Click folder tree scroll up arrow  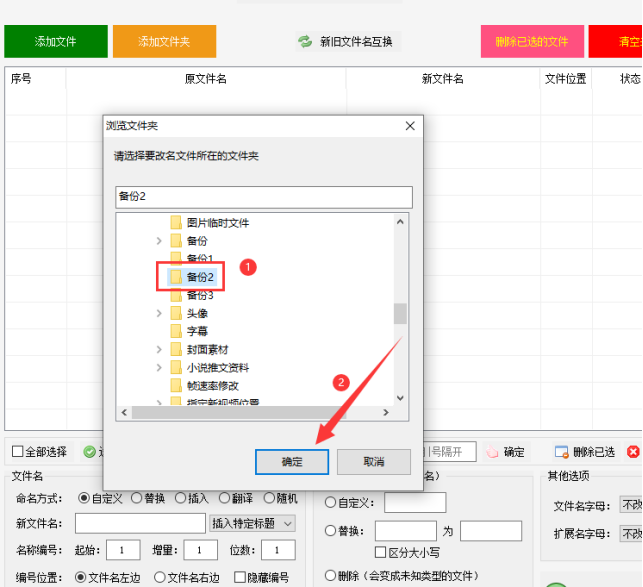point(401,222)
